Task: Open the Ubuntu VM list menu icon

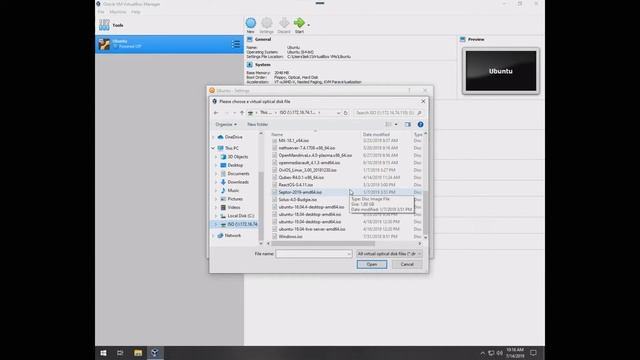Action: pos(236,44)
